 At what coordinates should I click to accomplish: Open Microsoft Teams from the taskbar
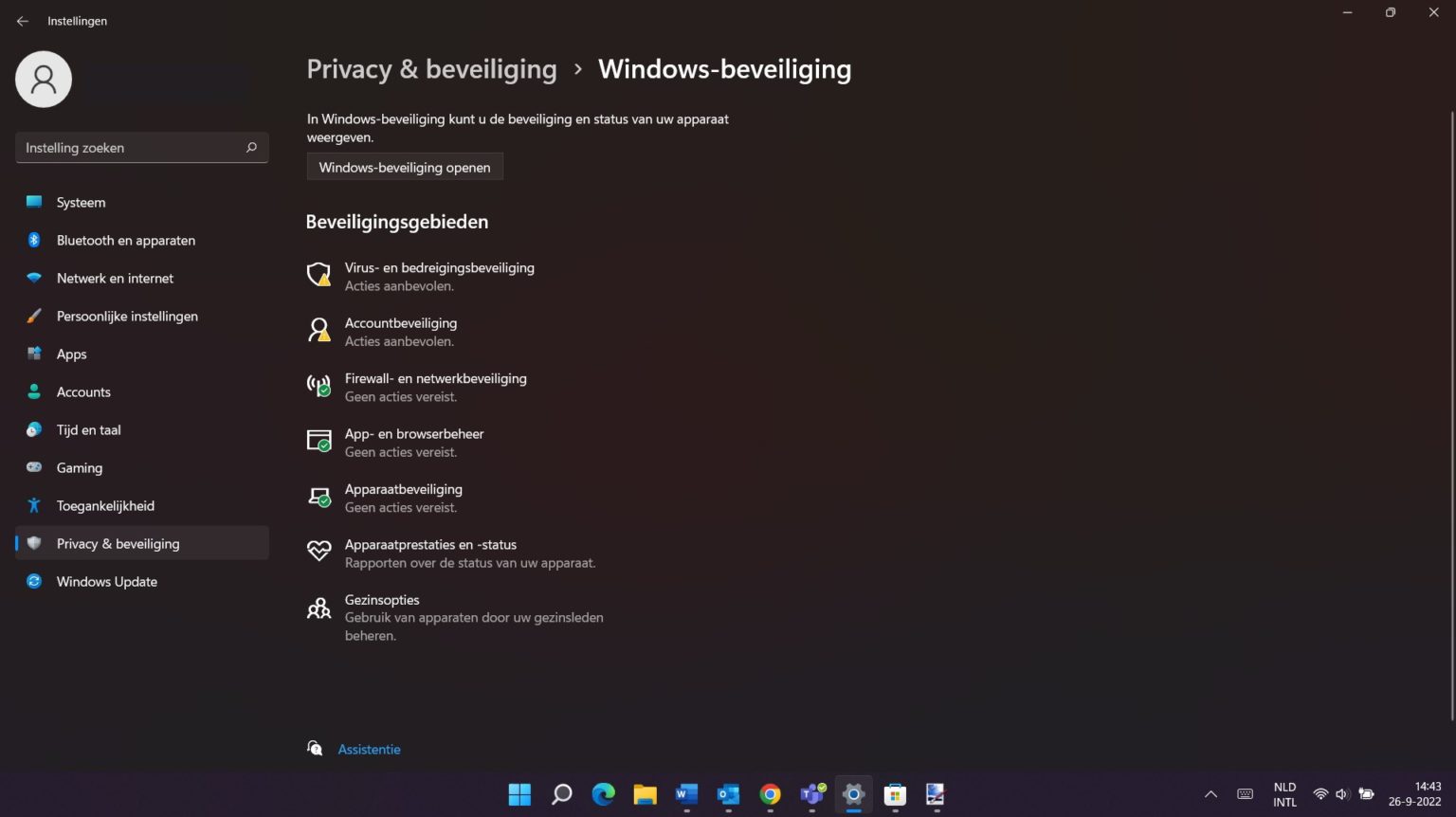(812, 794)
